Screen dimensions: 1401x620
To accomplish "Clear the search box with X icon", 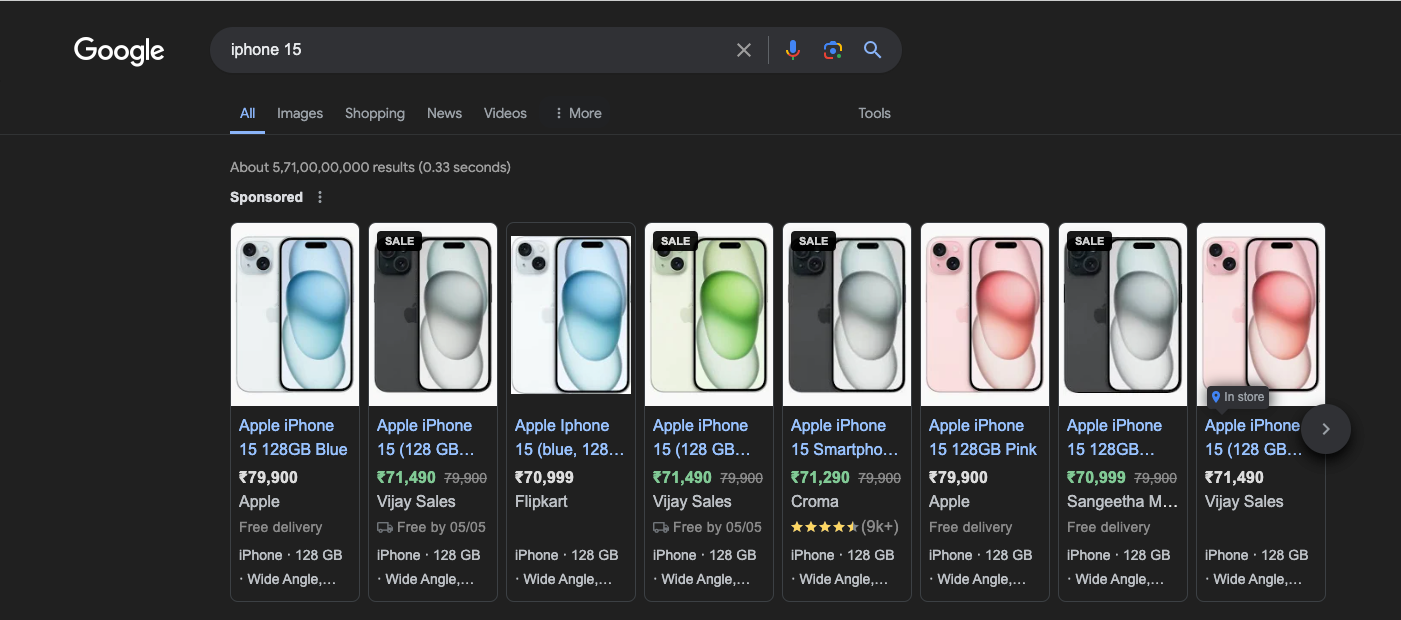I will pos(744,50).
